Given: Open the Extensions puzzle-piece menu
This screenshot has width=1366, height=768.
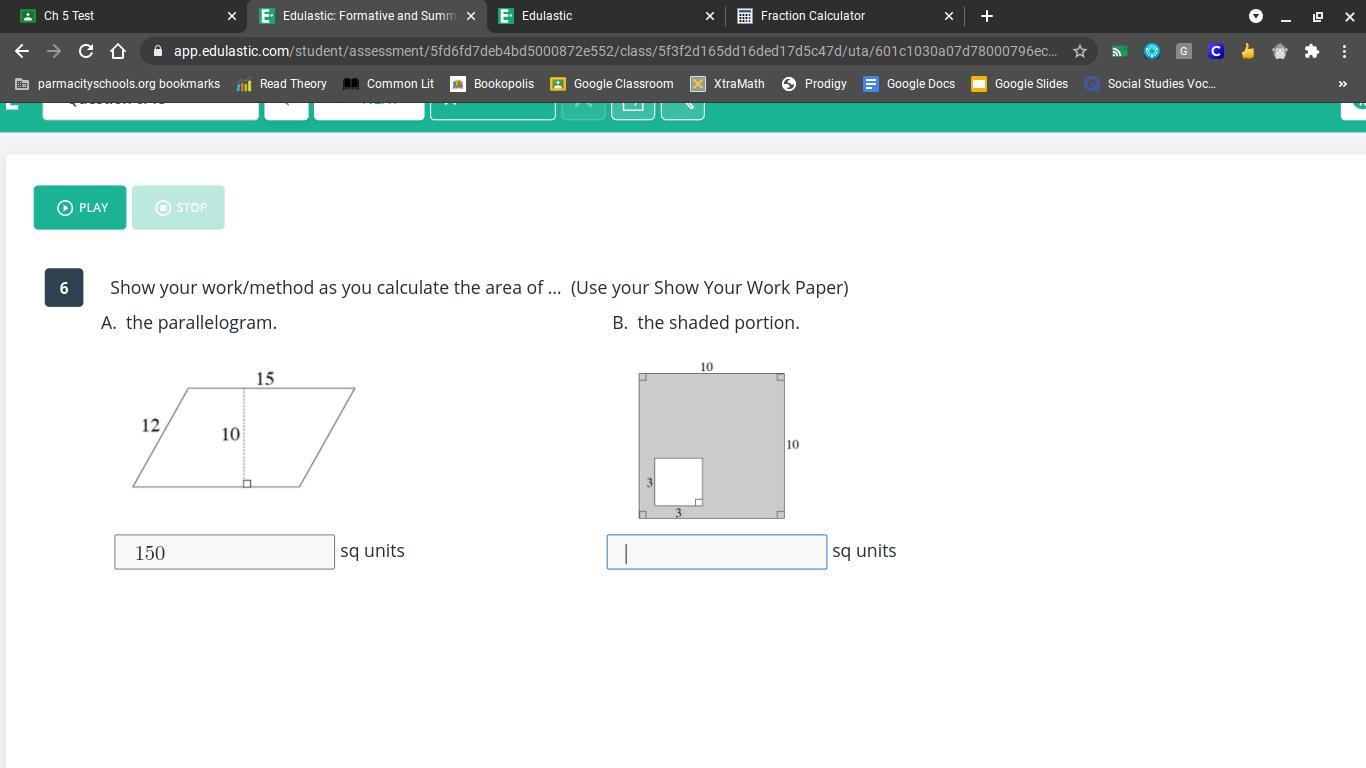Looking at the screenshot, I should click(x=1312, y=51).
